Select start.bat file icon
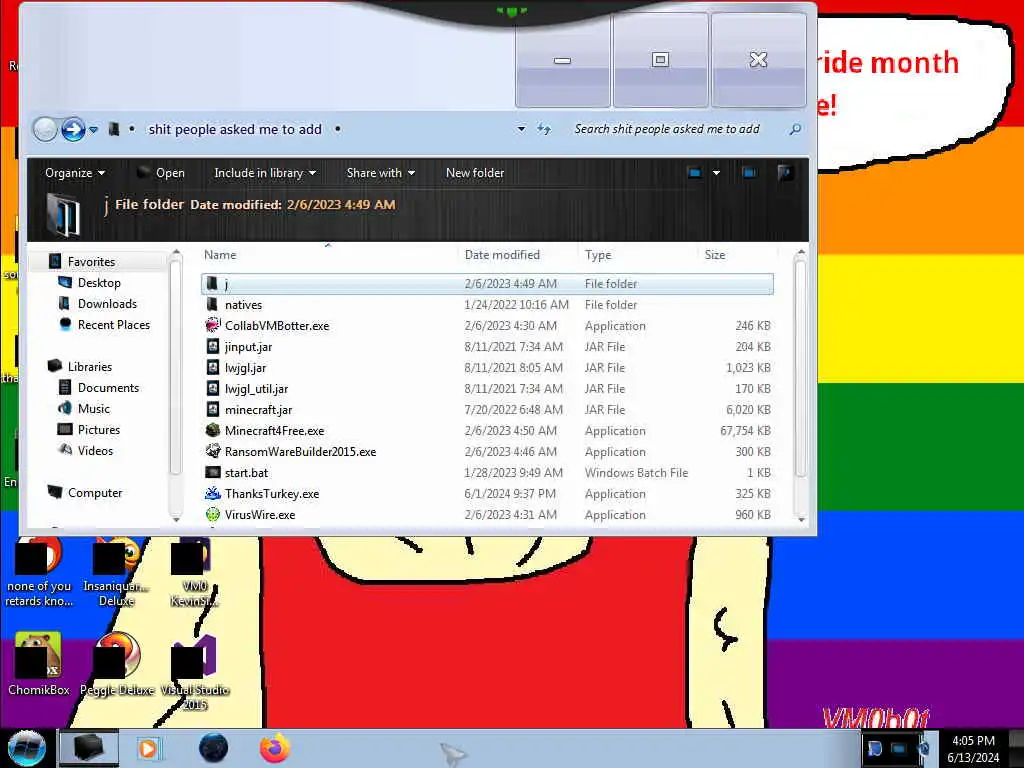Viewport: 1024px width, 768px height. [213, 472]
